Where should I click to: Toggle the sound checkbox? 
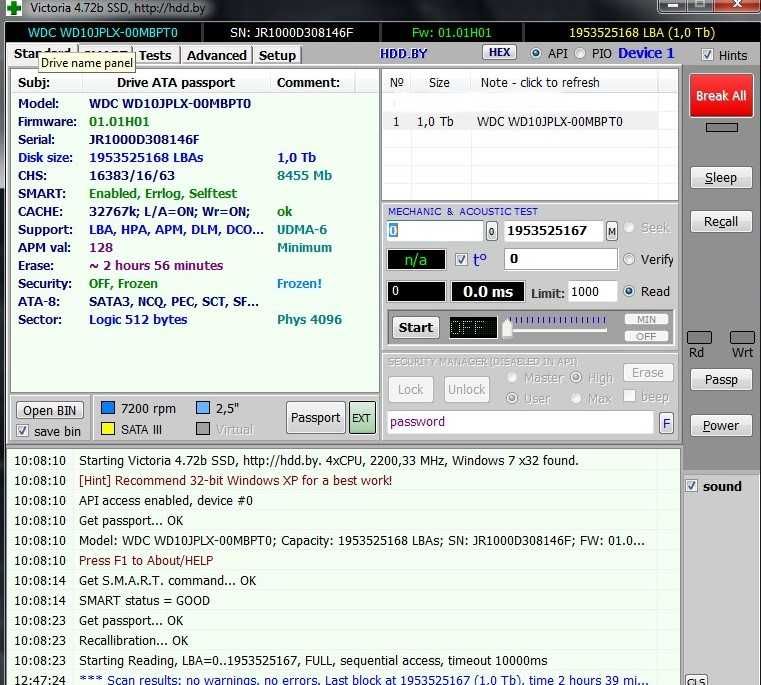(691, 487)
